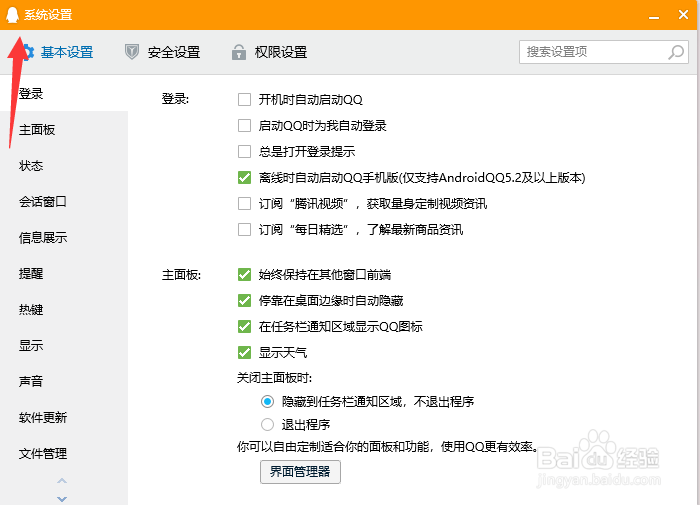Click the lock icon for 权限设置
The height and width of the screenshot is (505, 700).
pos(239,52)
